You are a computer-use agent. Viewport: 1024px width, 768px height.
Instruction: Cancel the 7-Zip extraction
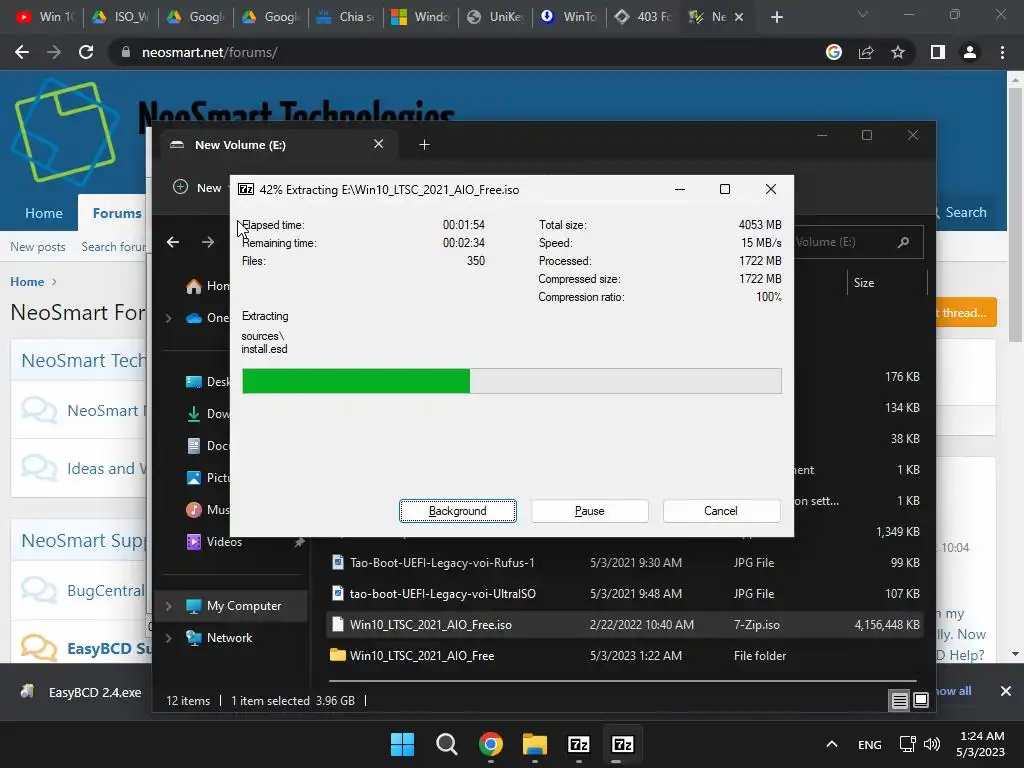click(x=721, y=511)
